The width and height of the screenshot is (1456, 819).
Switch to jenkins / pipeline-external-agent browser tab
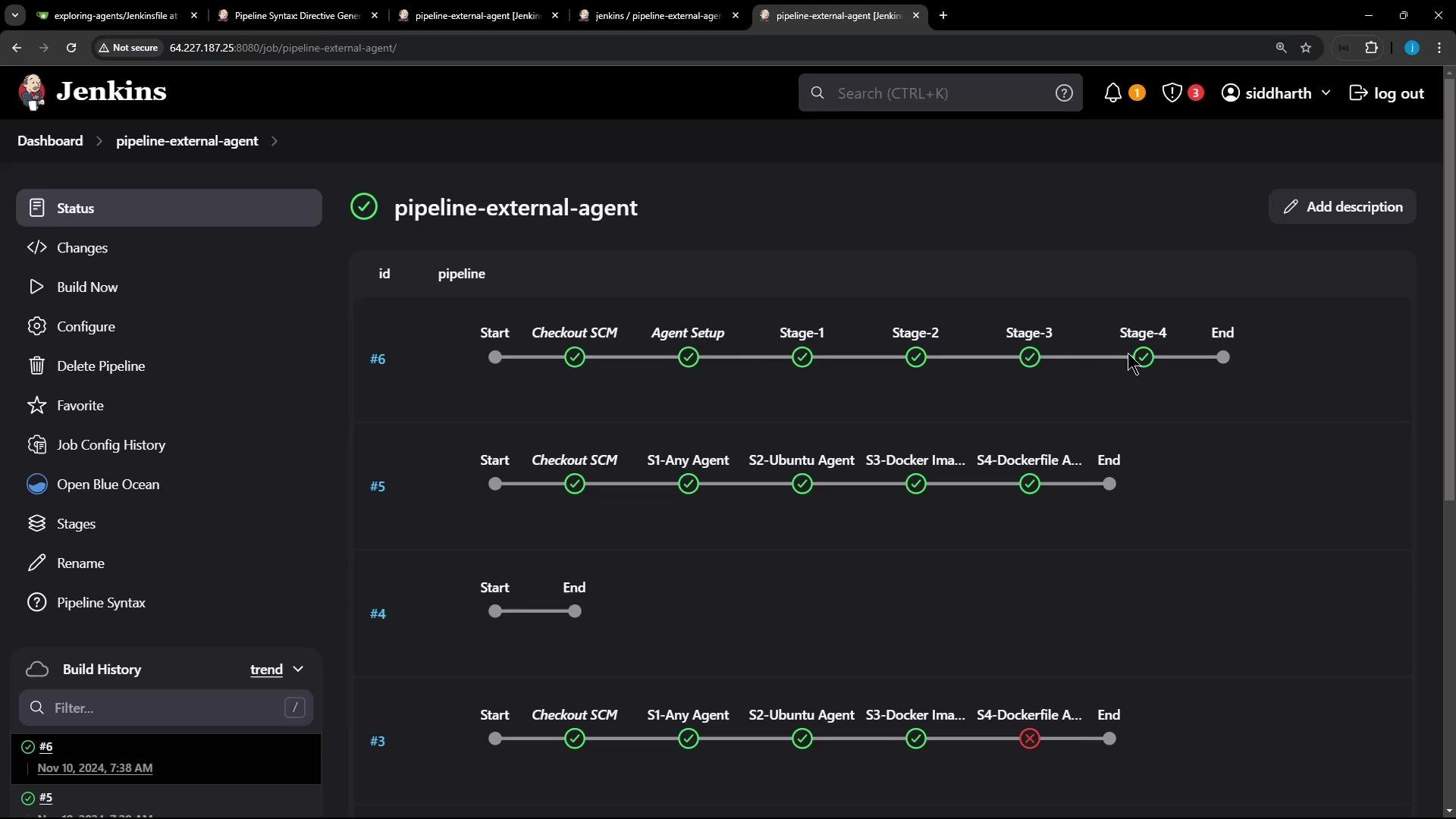coord(657,15)
